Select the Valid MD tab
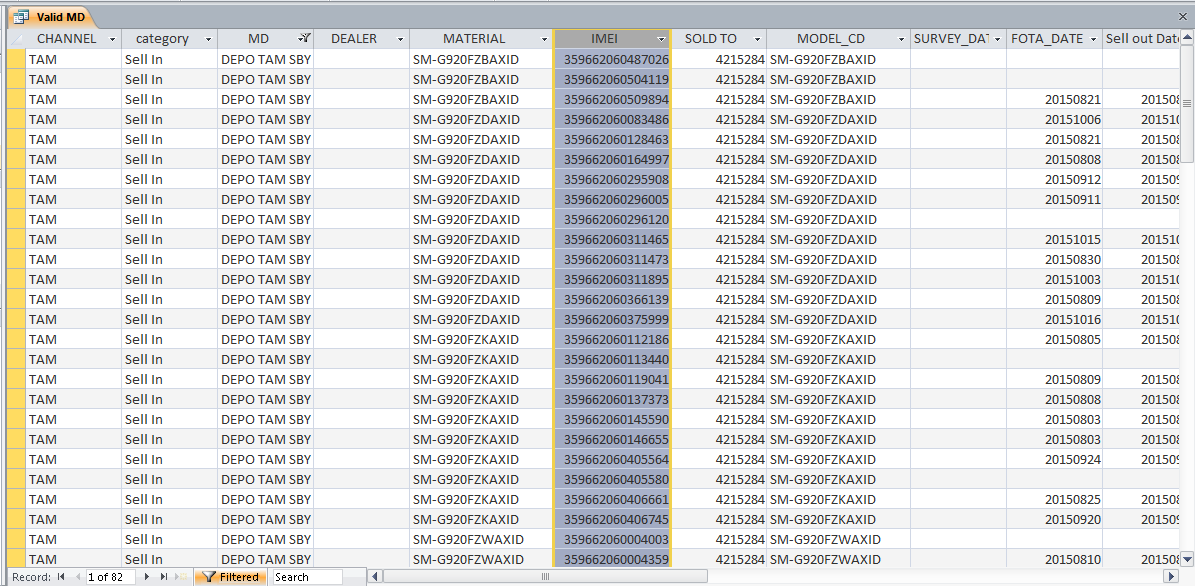Screen dimensions: 1195x586 pos(51,16)
